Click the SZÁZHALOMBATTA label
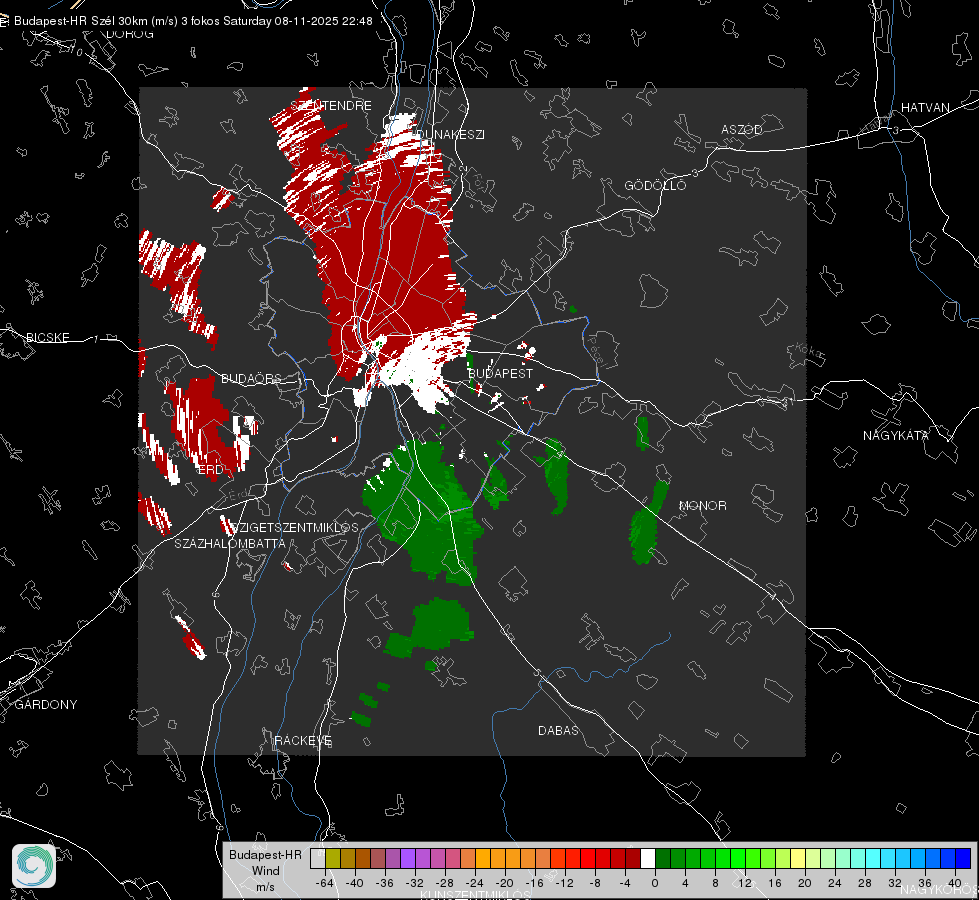 [x=230, y=543]
